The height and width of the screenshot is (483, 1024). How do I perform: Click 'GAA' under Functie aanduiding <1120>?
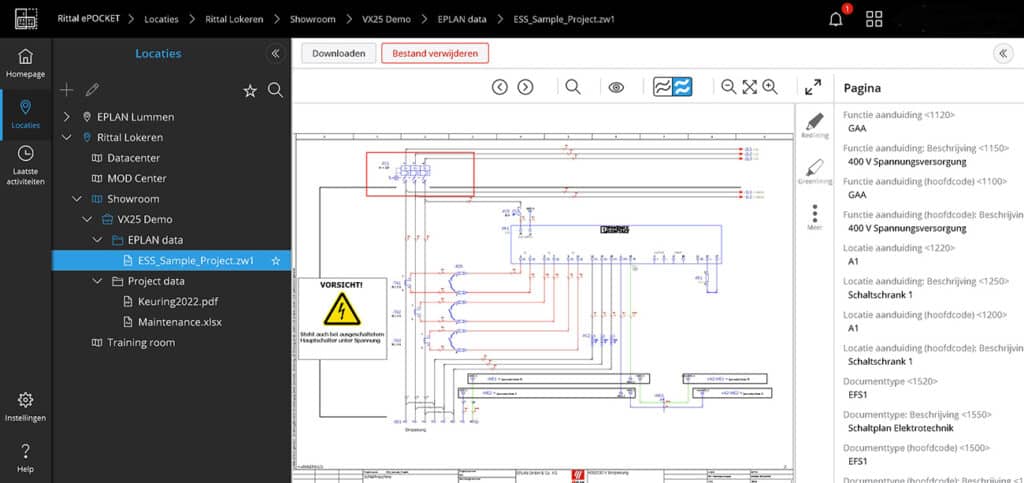[857, 129]
